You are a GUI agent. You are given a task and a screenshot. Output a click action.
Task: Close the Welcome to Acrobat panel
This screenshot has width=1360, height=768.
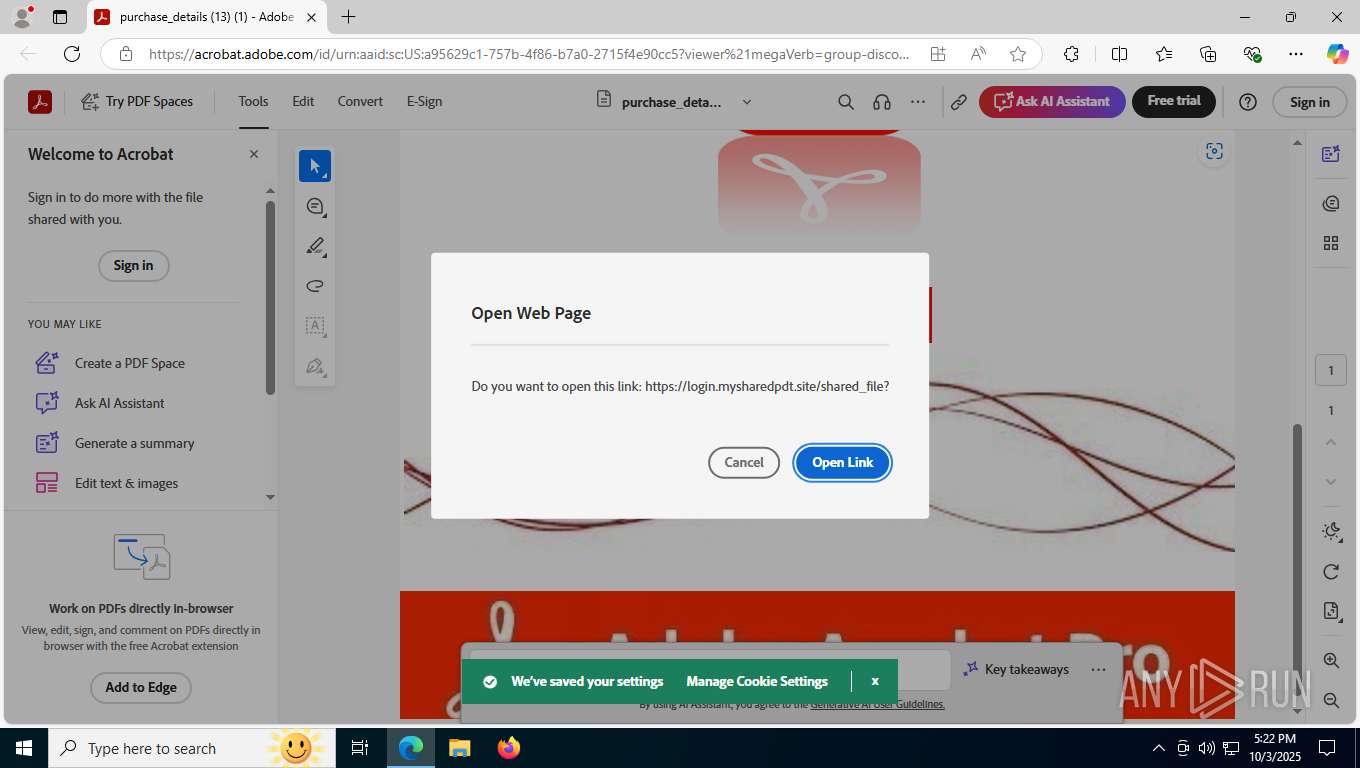point(254,154)
